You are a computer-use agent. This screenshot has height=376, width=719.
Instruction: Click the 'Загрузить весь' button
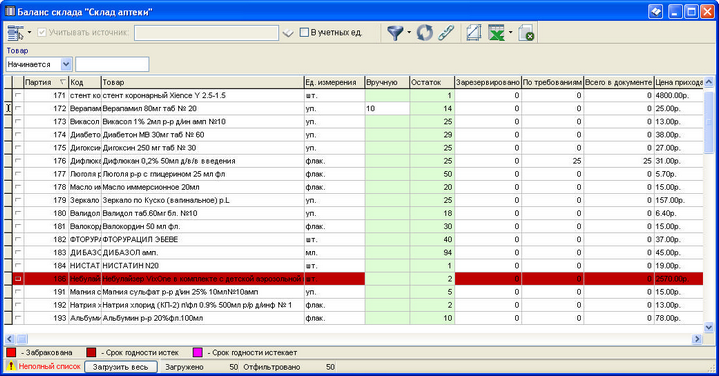tap(121, 367)
